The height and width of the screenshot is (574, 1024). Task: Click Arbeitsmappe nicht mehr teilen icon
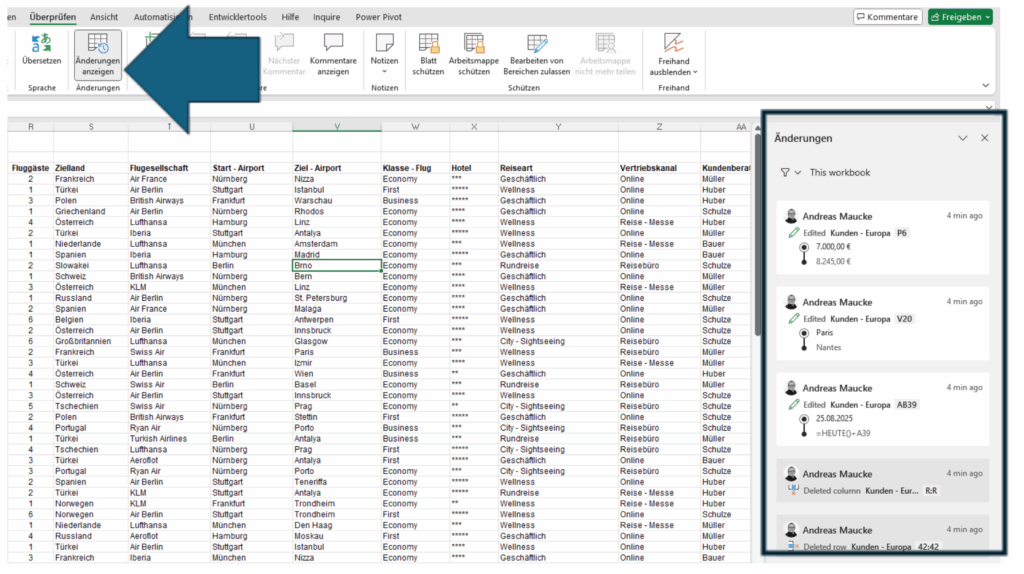coord(605,43)
